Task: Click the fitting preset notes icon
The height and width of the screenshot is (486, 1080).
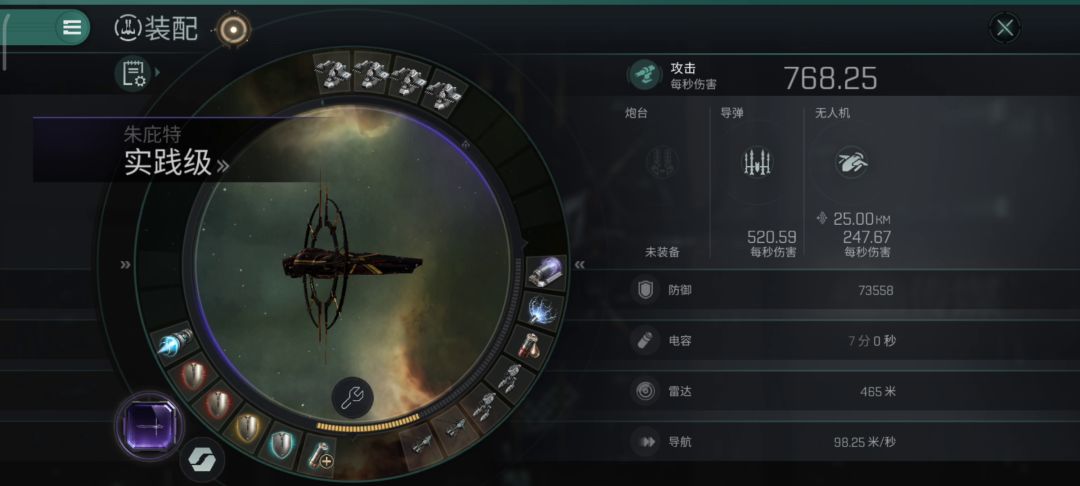Action: coord(134,73)
